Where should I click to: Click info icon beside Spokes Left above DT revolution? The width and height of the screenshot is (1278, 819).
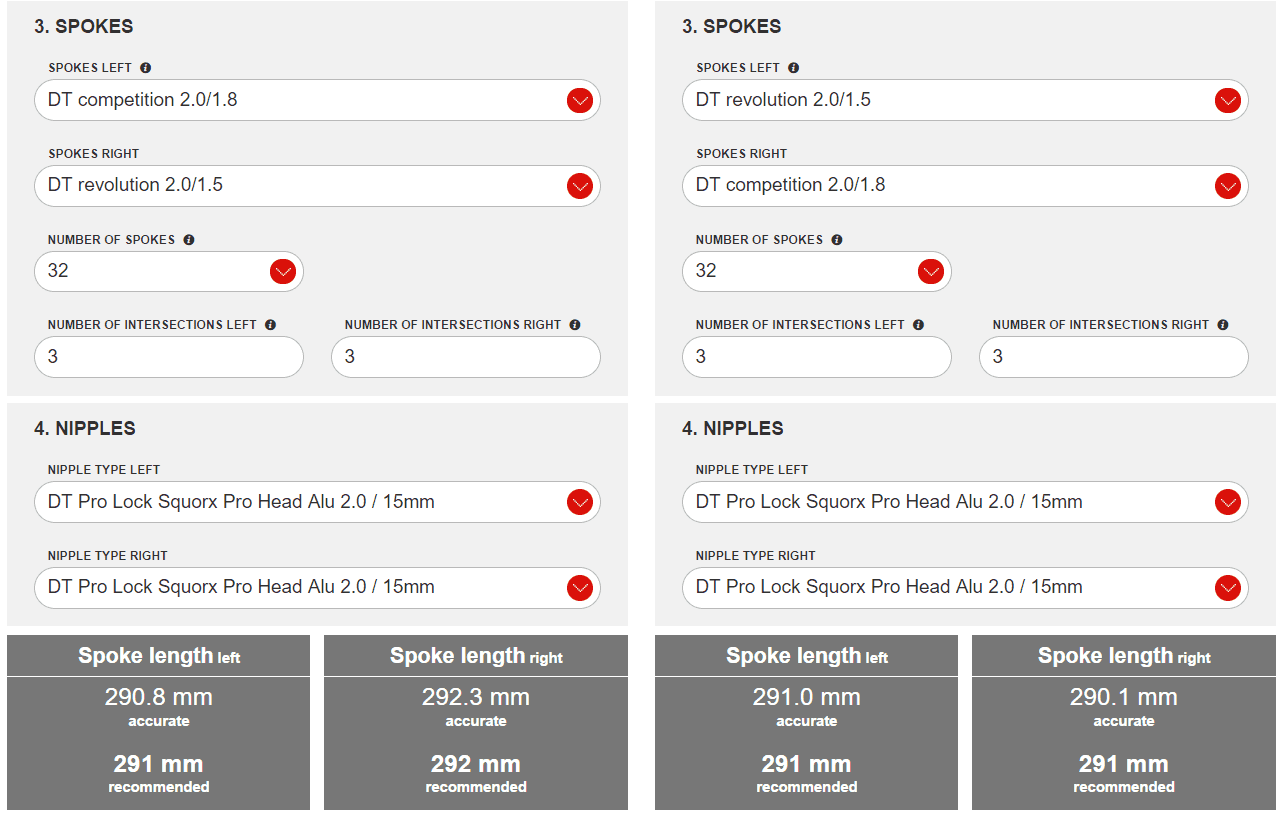[794, 68]
